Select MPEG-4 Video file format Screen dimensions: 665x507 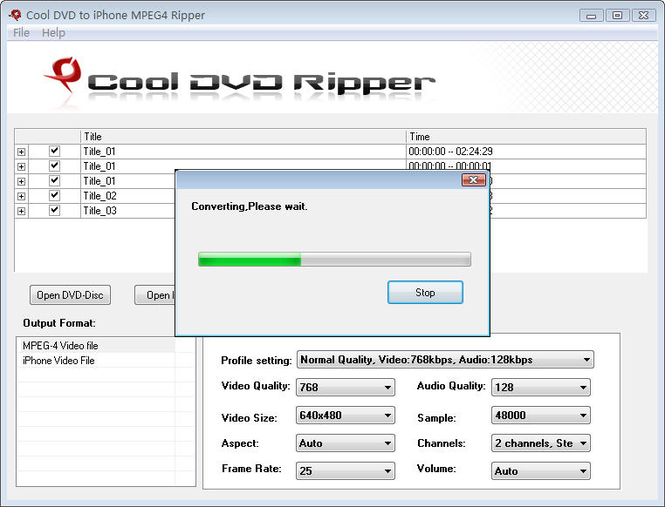click(60, 346)
